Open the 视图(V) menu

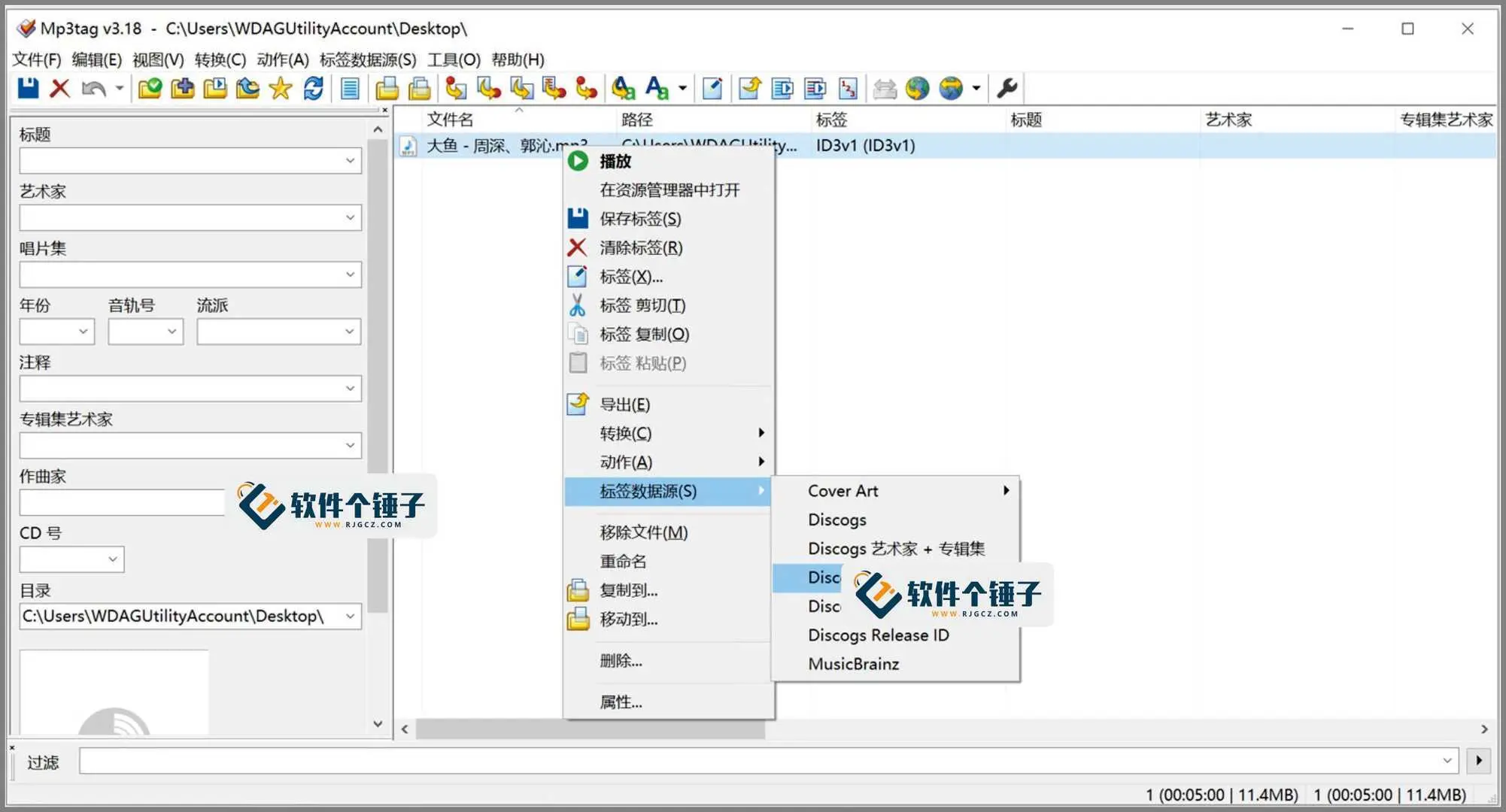click(x=158, y=59)
